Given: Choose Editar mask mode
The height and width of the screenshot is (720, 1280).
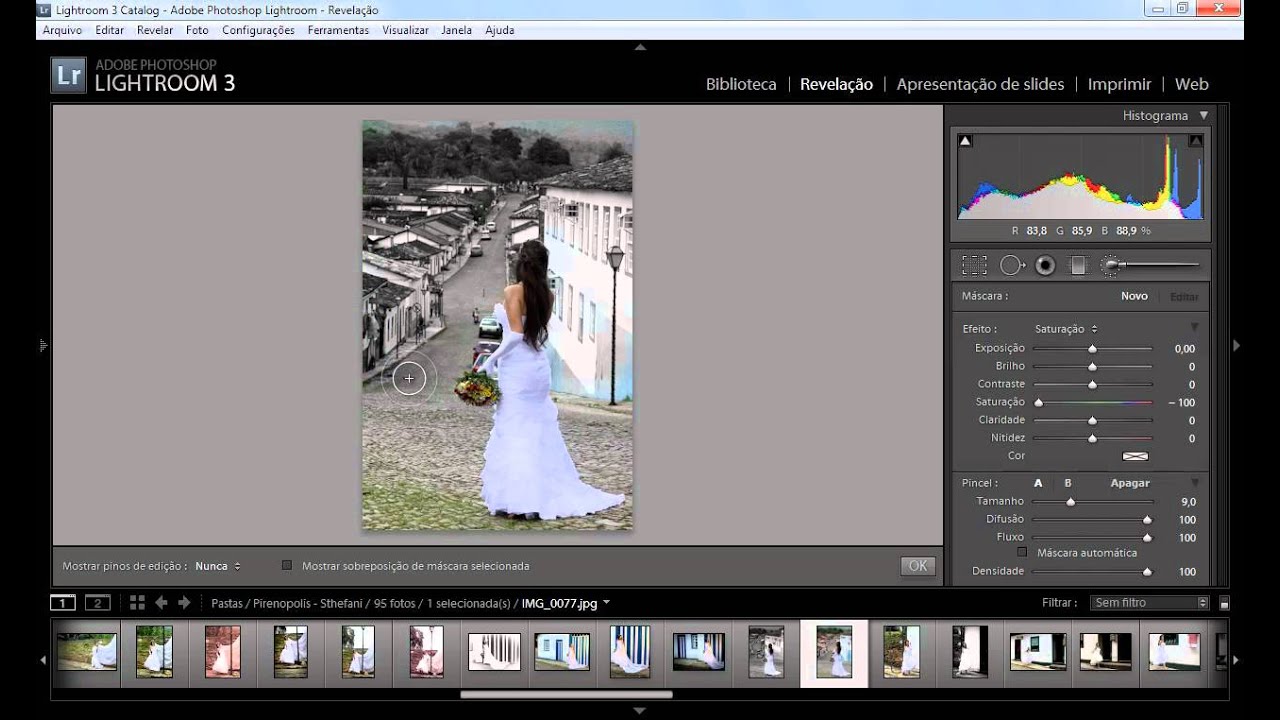Looking at the screenshot, I should 1184,296.
